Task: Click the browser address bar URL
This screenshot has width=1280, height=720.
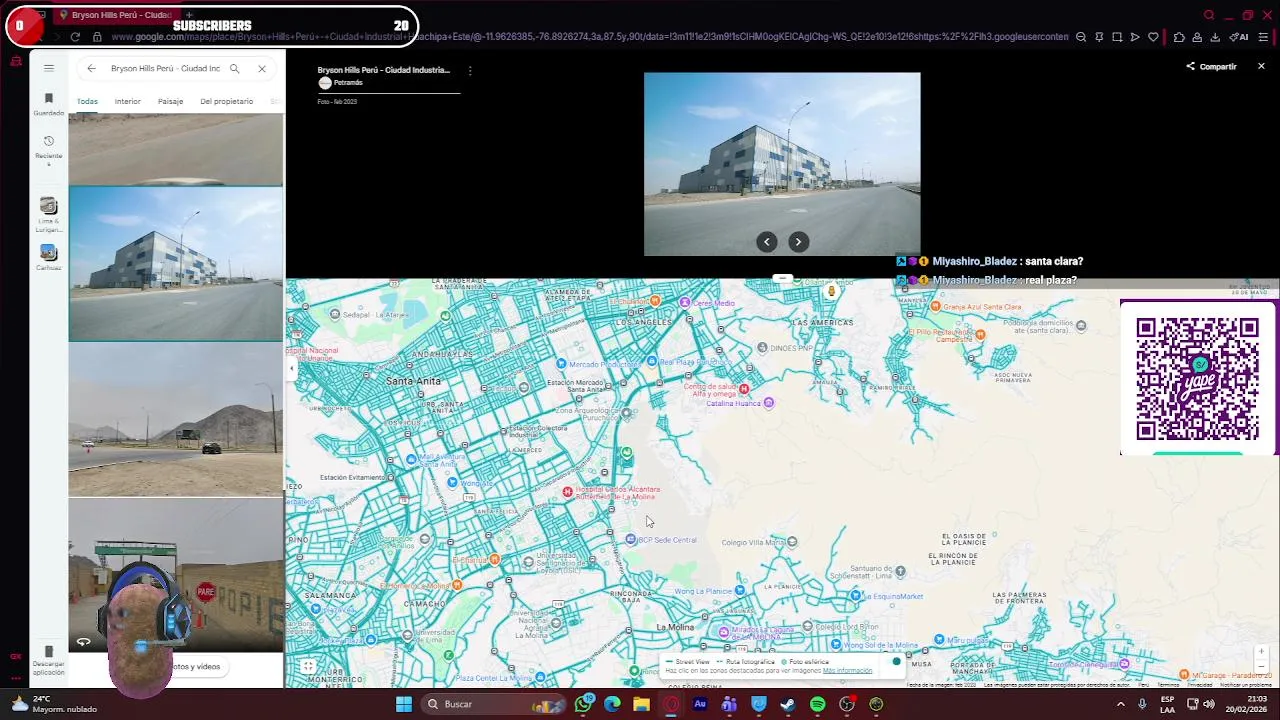Action: (590, 37)
